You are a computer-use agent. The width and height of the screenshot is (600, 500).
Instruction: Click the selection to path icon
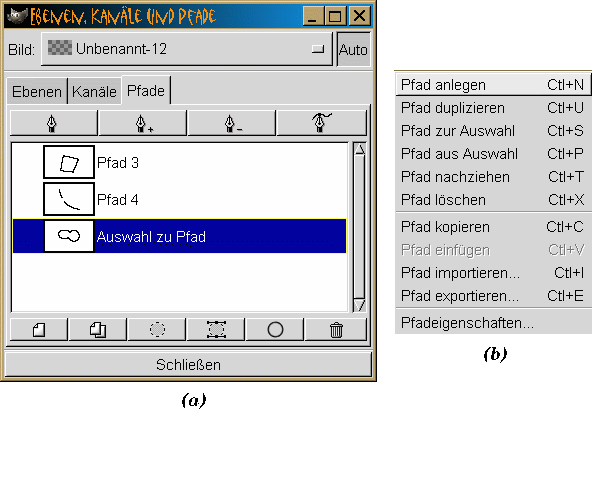216,329
